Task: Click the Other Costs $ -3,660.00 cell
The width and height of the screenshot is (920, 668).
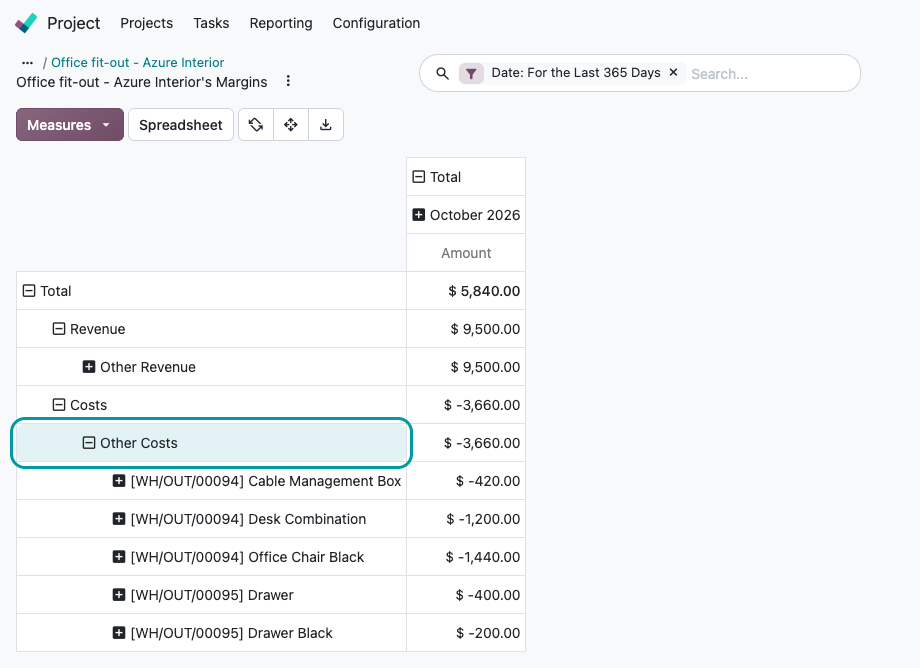Action: click(466, 443)
